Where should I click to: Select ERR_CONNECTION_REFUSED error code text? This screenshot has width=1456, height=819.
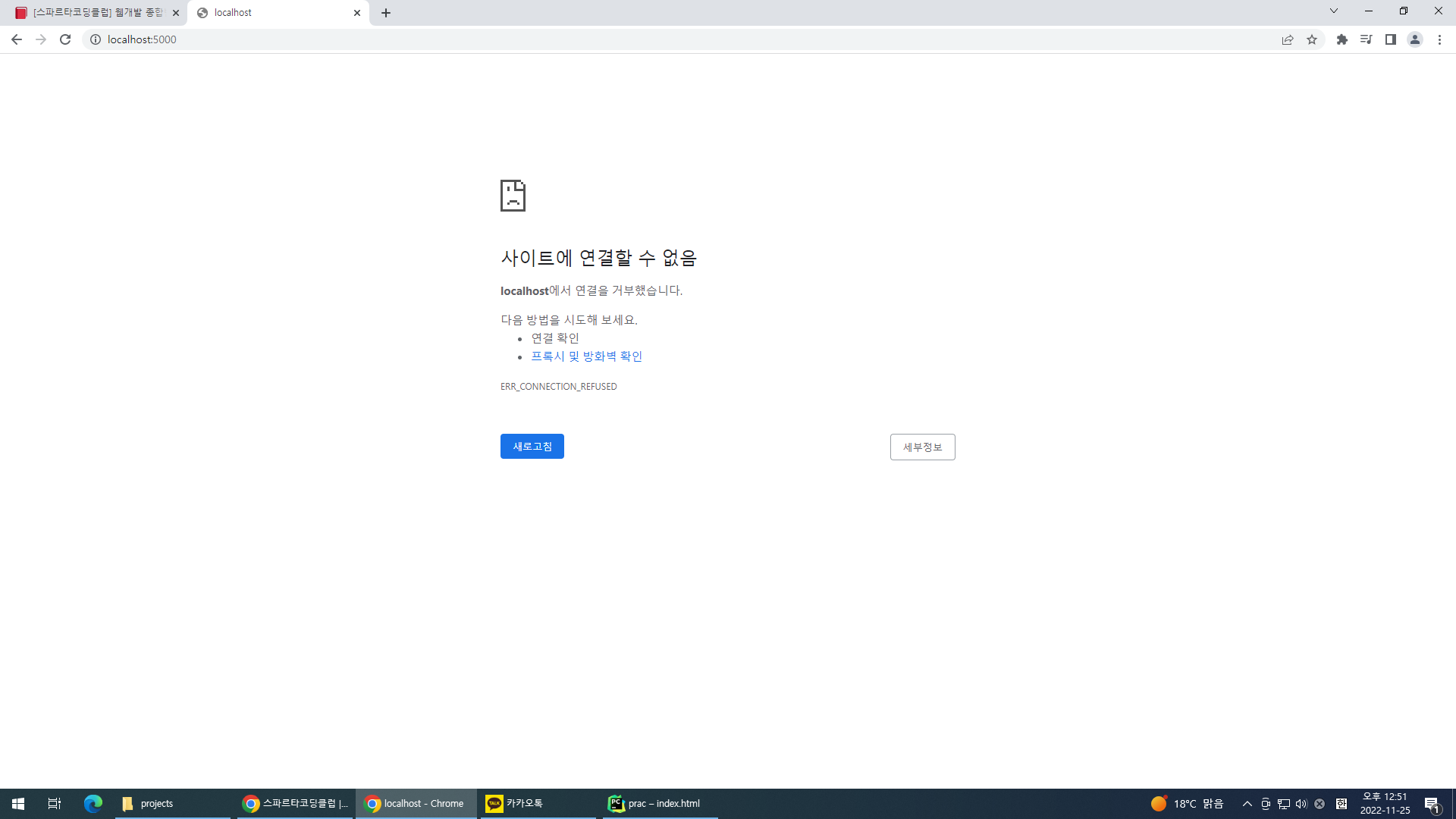(558, 387)
